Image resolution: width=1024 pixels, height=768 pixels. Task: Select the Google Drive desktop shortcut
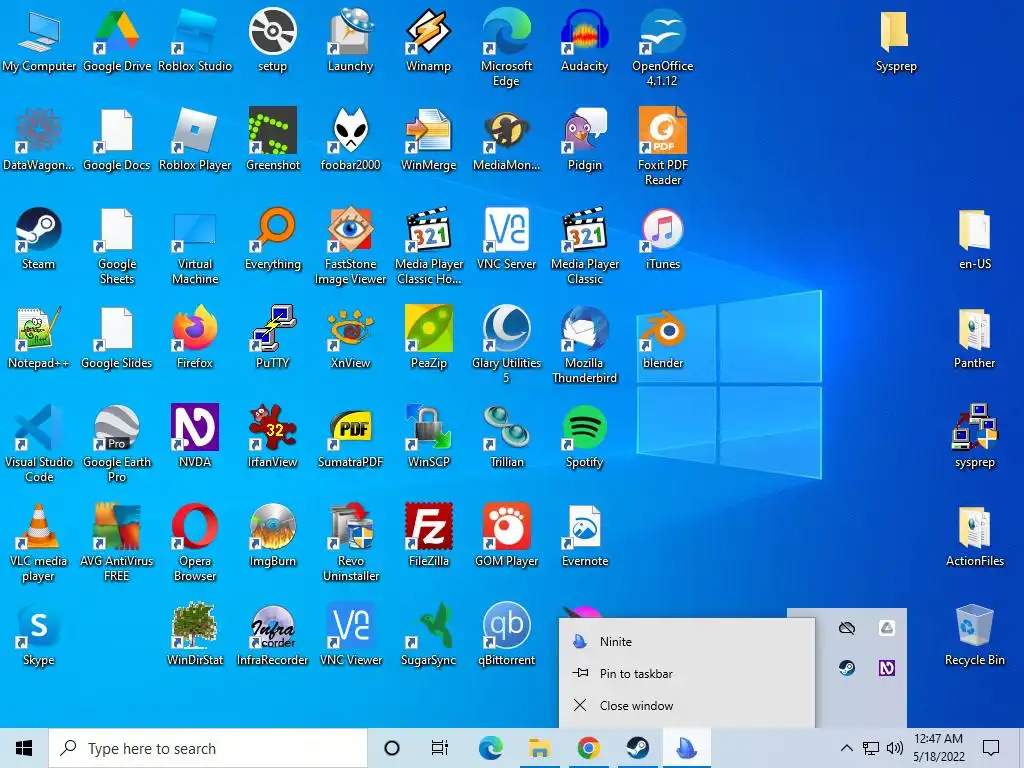click(x=117, y=40)
